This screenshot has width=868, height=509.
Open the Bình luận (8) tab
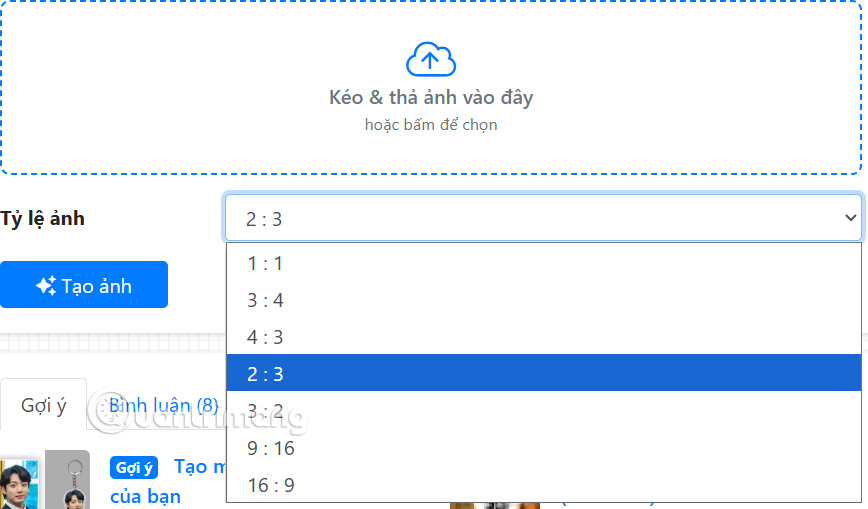pyautogui.click(x=164, y=405)
